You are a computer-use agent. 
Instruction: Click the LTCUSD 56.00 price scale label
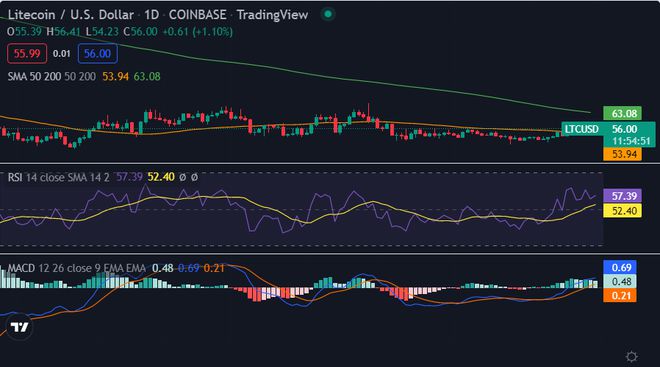coord(608,129)
